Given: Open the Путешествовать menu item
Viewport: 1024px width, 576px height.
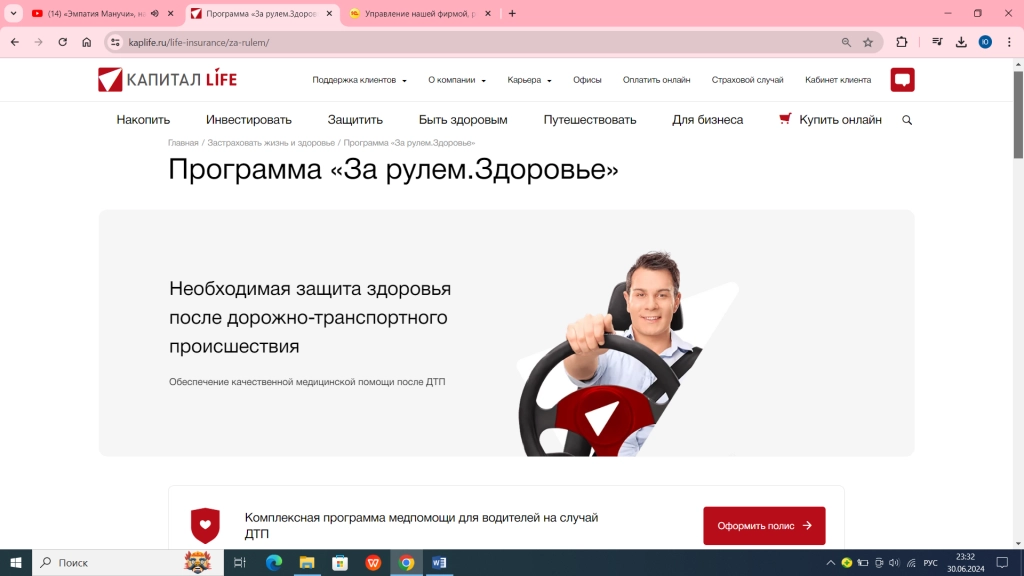Looking at the screenshot, I should pyautogui.click(x=590, y=120).
